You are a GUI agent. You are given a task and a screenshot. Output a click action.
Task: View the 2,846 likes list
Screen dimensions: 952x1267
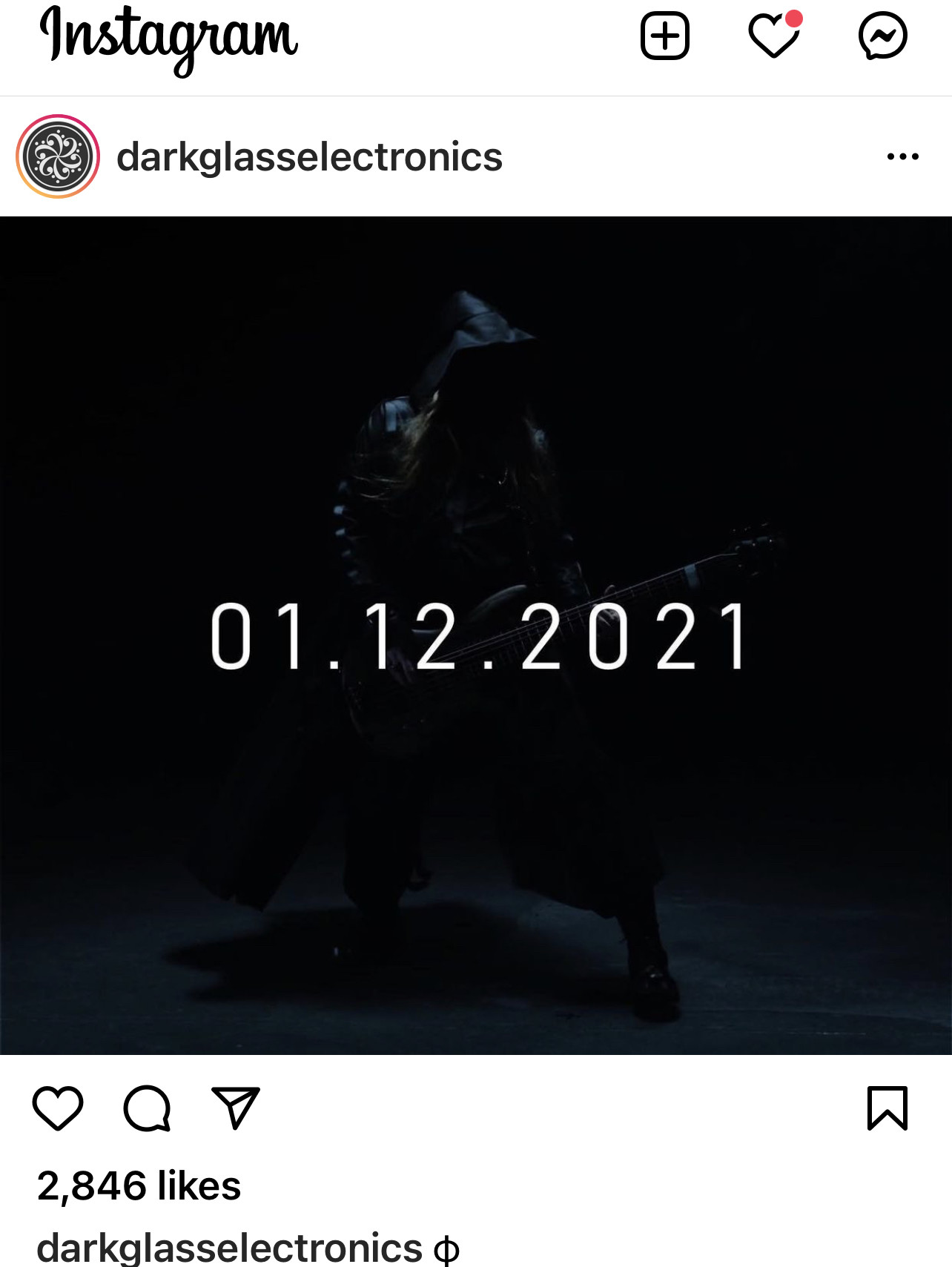(139, 1185)
